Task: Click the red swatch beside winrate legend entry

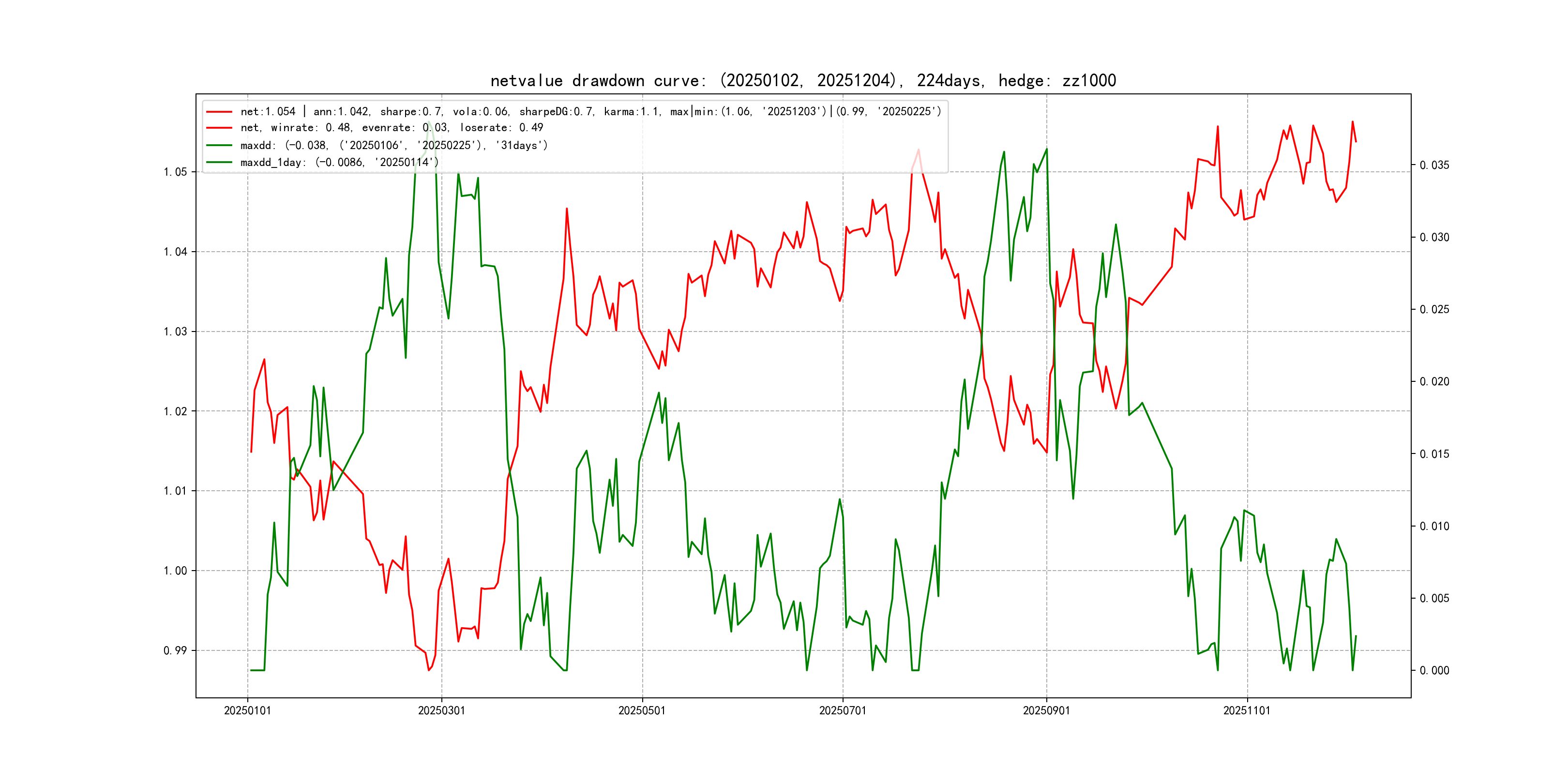Action: pos(219,128)
